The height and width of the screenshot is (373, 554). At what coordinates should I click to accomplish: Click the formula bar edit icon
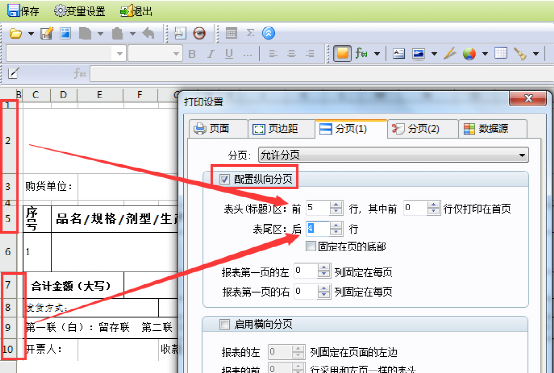(x=13, y=73)
